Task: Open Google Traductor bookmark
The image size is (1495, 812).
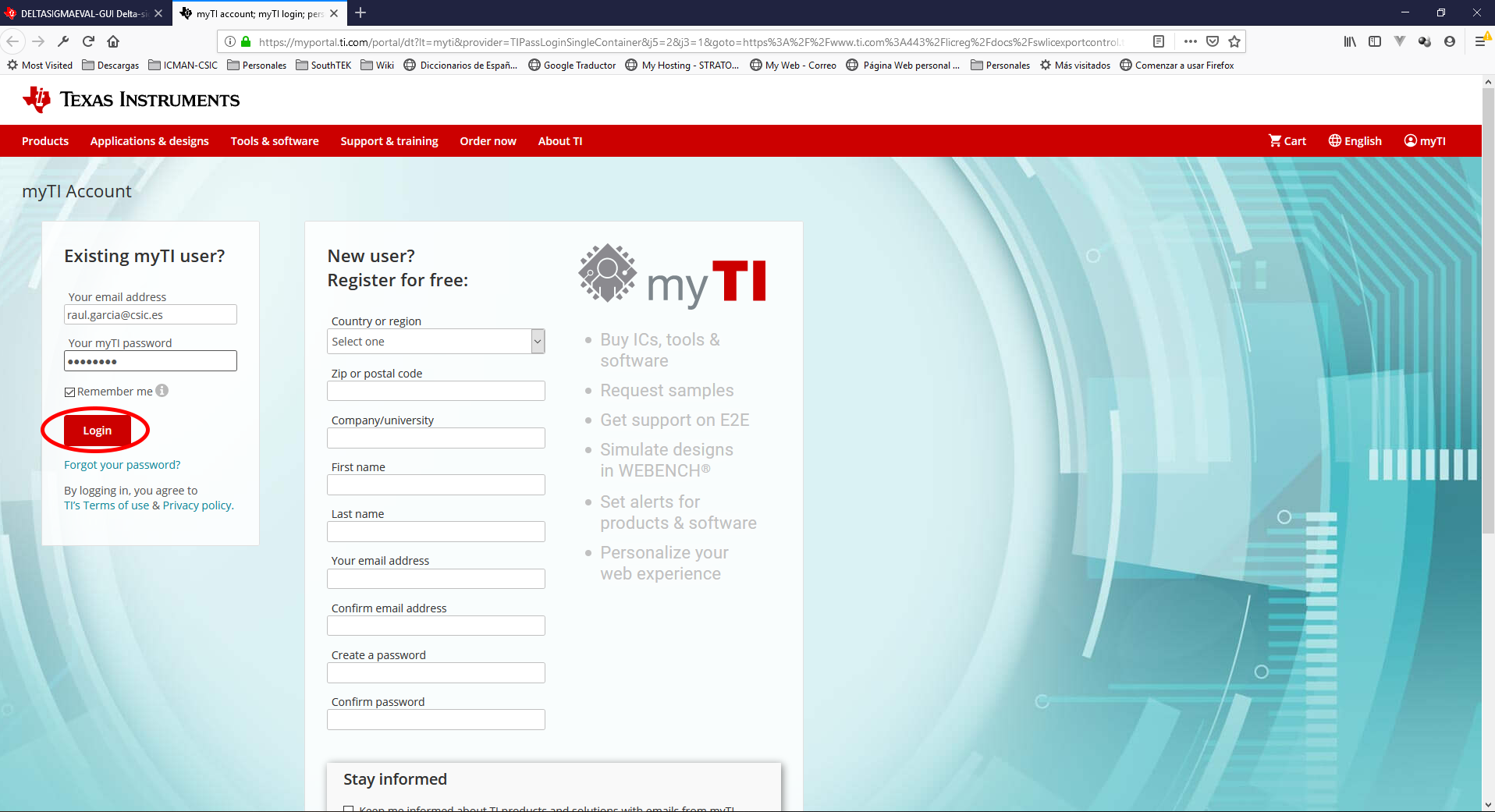Action: point(572,65)
